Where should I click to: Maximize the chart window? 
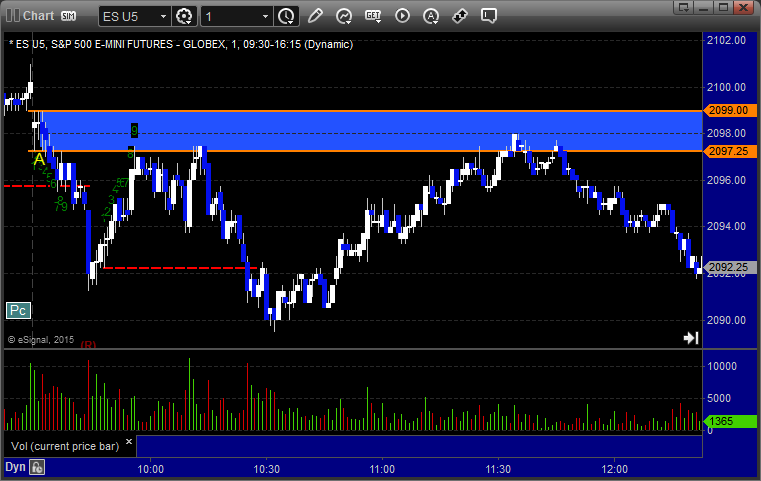pyautogui.click(x=723, y=8)
